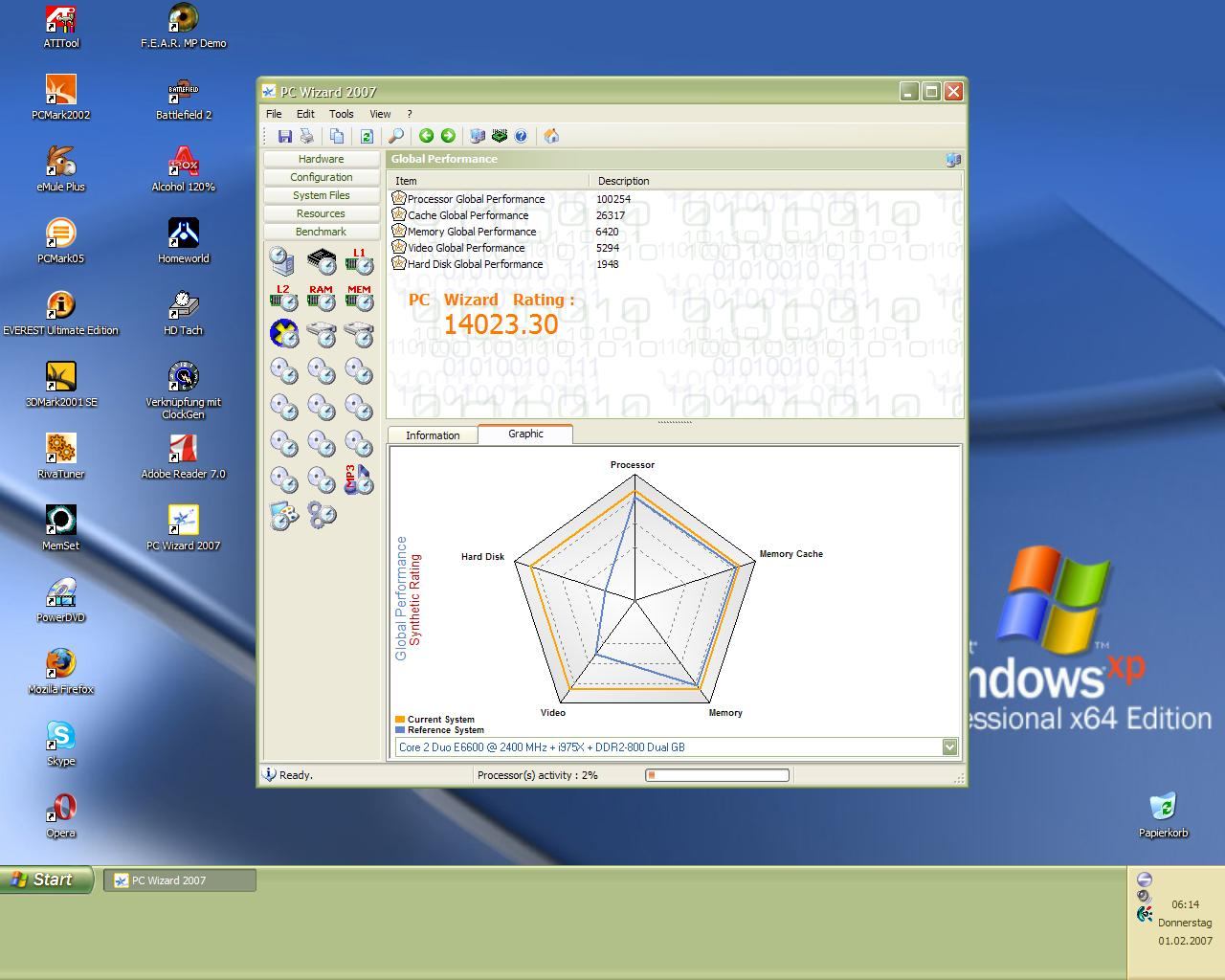Image resolution: width=1225 pixels, height=980 pixels.
Task: Click the system tray clock 06:14
Action: click(1185, 904)
